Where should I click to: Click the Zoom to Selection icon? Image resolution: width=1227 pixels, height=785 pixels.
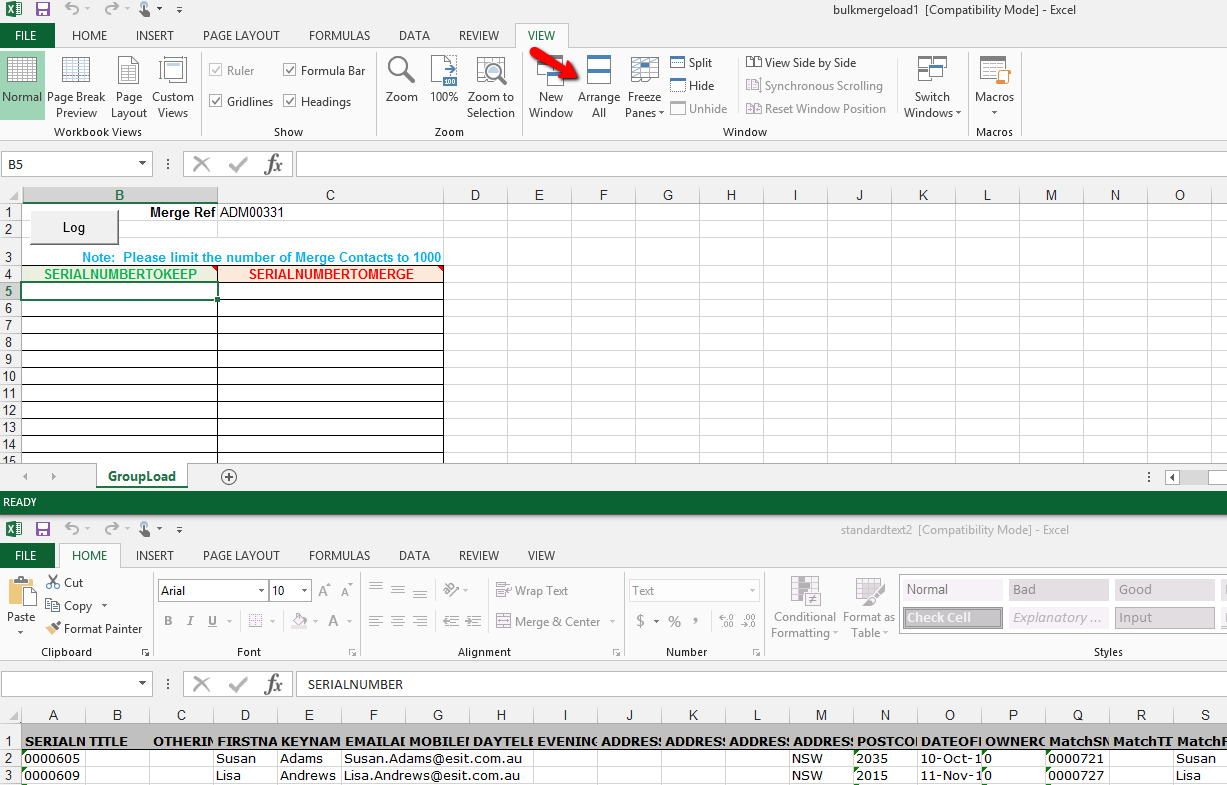click(490, 87)
